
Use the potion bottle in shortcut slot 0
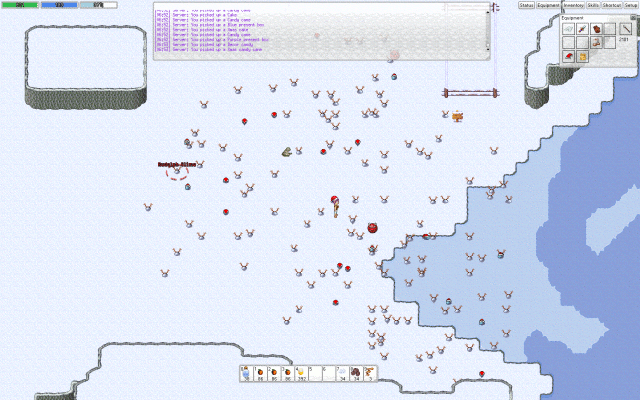tap(246, 373)
